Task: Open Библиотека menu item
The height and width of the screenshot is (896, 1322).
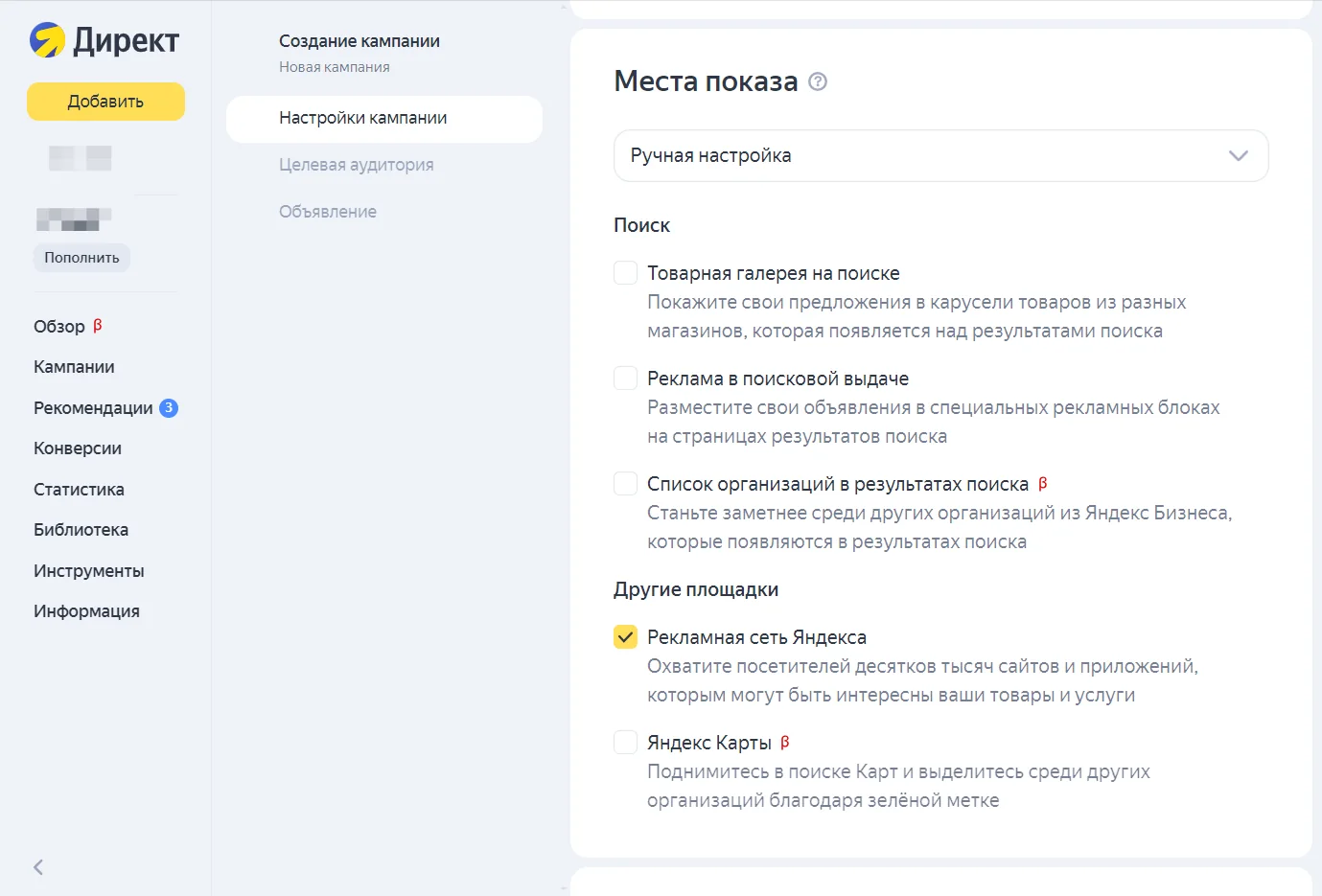Action: 81,530
